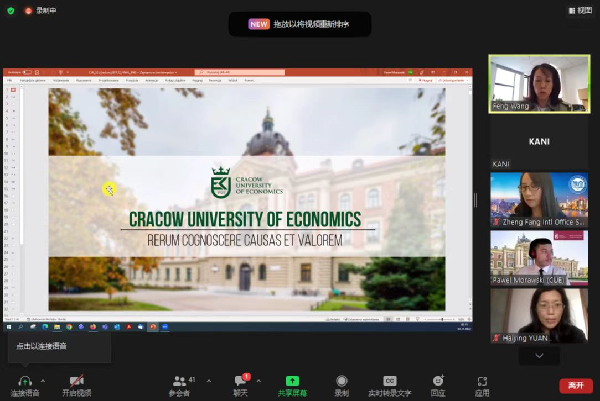
Task: Open Google Chrome from shared taskbar
Action: [69, 327]
